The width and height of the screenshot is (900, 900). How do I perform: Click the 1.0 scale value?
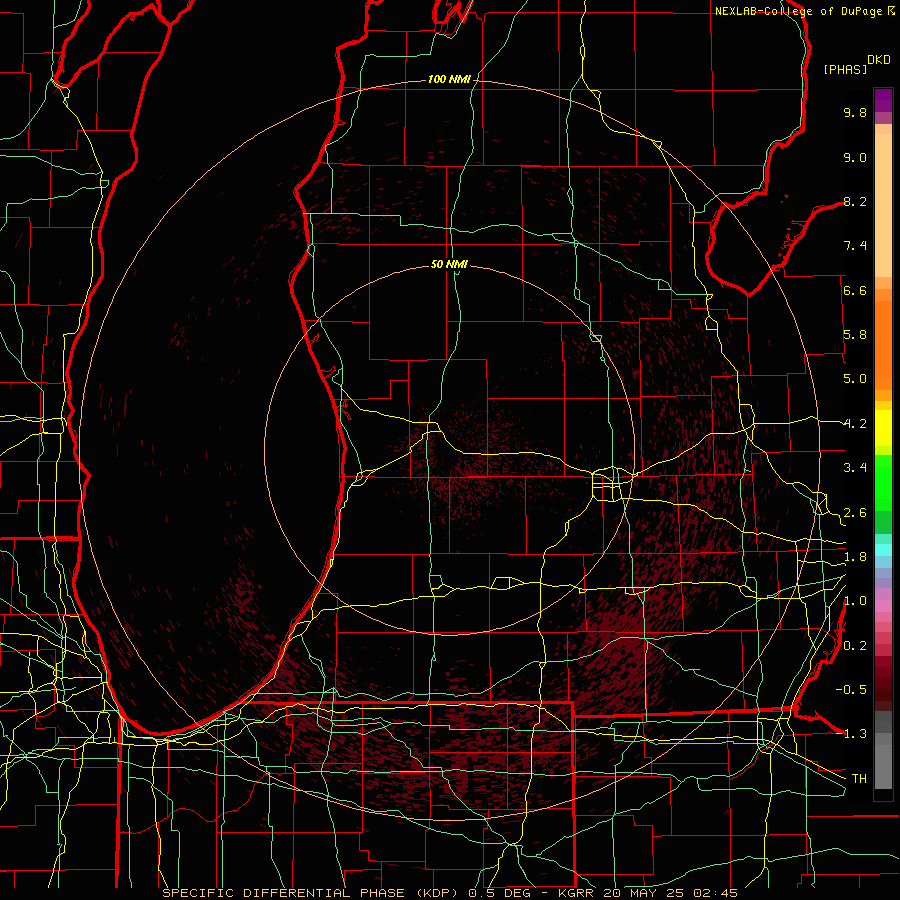[855, 601]
